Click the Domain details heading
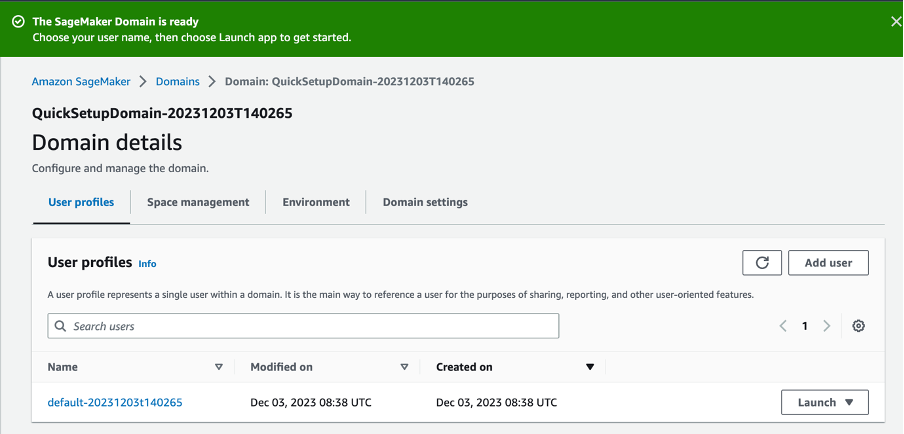Viewport: 904px width, 434px height. (107, 142)
